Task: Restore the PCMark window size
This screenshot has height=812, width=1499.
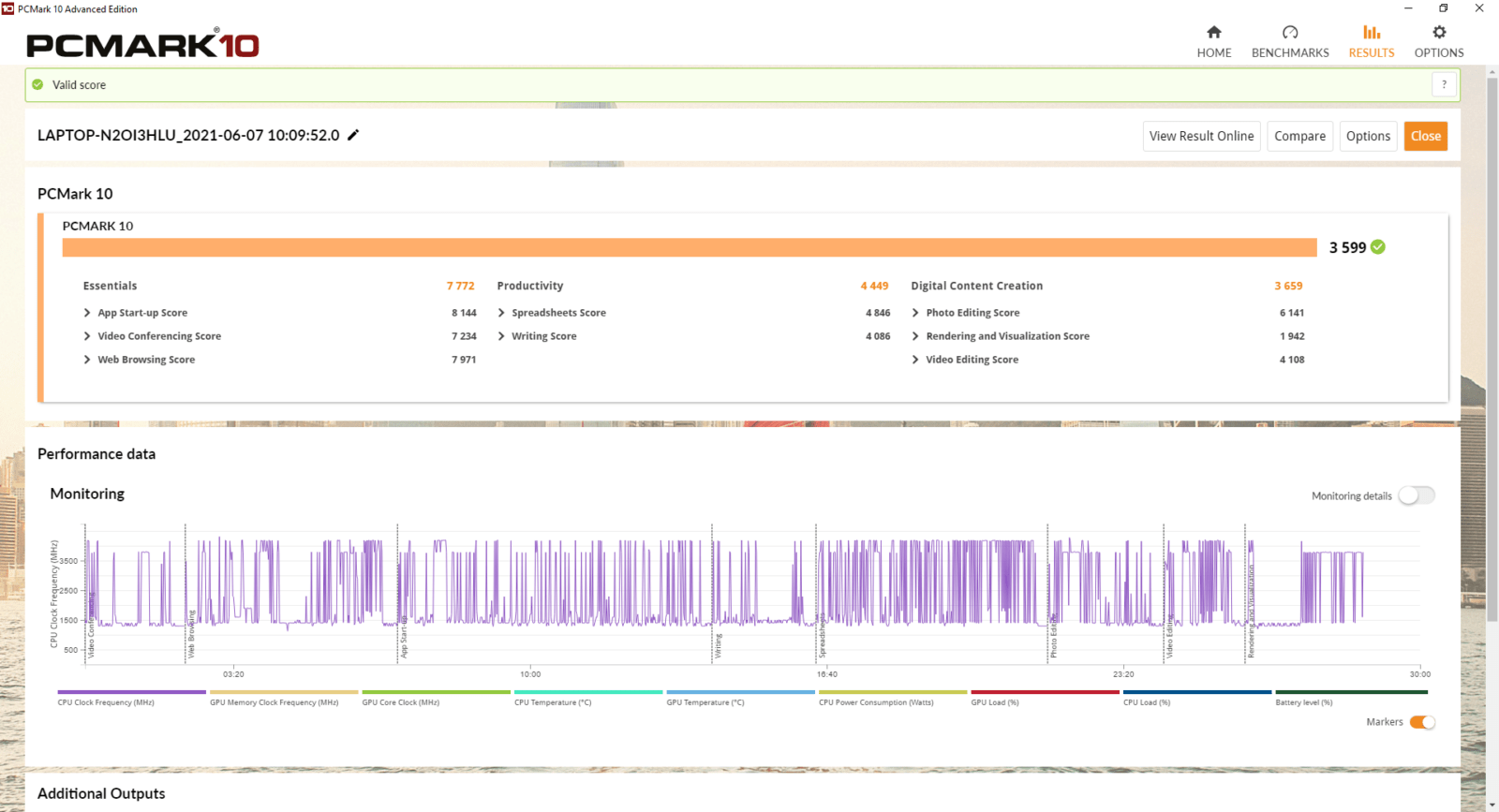Action: click(1444, 8)
